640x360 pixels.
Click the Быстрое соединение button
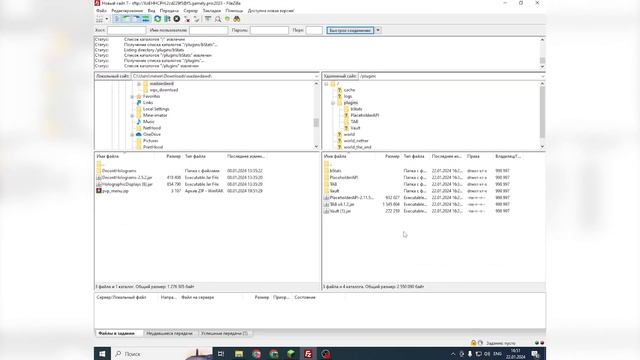click(x=350, y=30)
